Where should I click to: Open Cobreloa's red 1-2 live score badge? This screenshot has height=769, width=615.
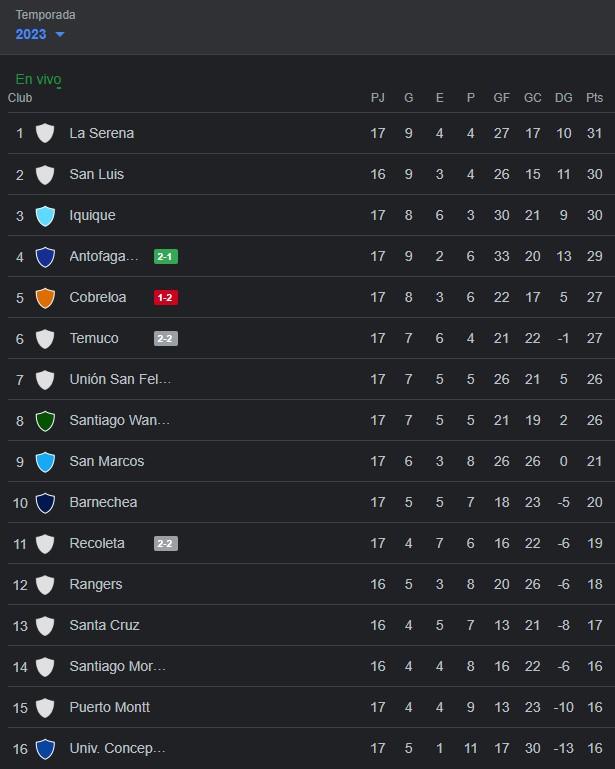click(x=166, y=298)
